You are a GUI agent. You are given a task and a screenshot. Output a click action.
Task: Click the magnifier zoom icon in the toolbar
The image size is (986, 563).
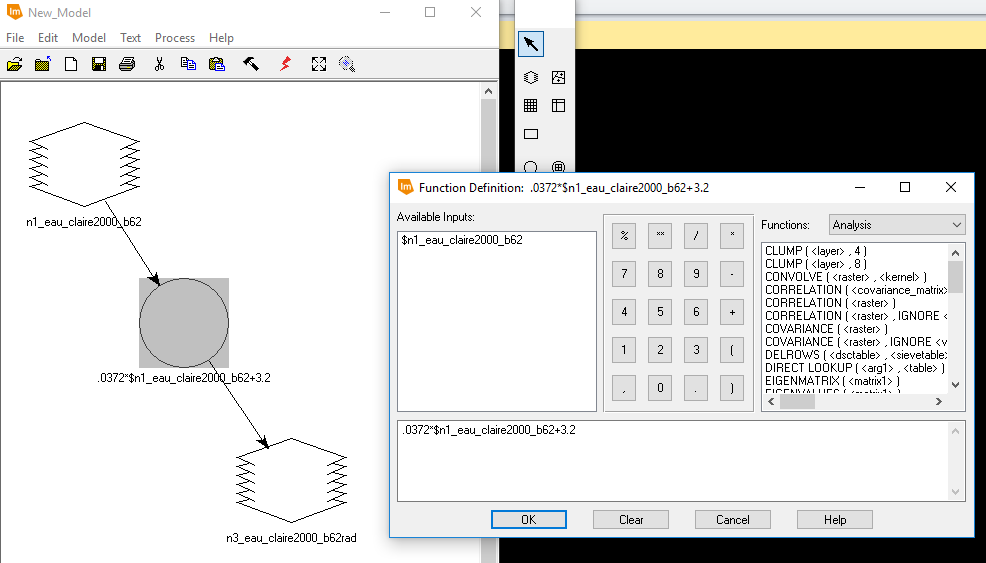[347, 64]
